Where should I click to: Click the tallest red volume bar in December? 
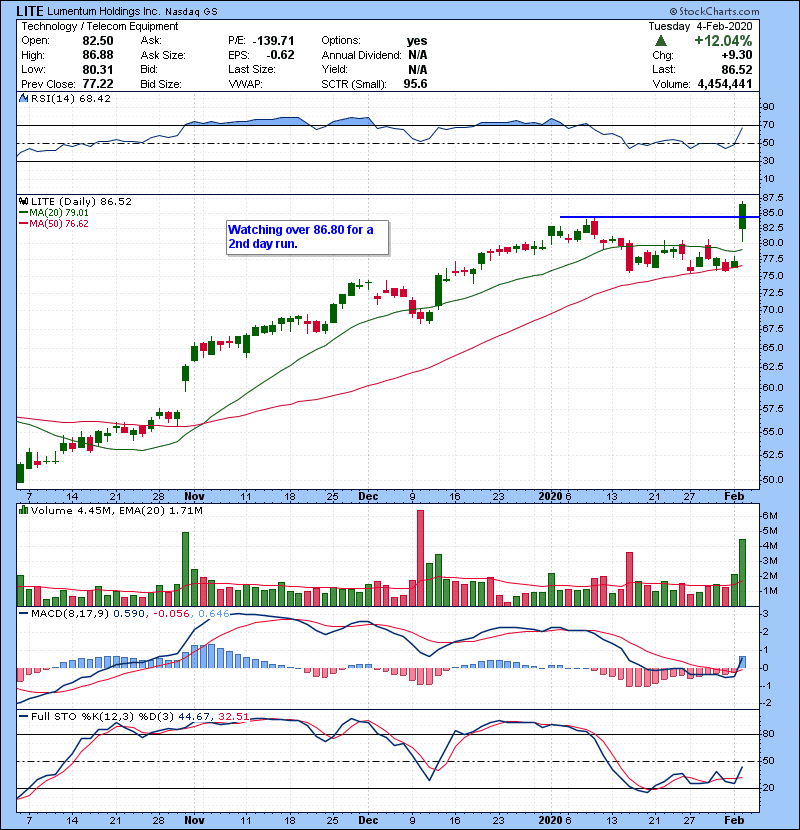420,558
